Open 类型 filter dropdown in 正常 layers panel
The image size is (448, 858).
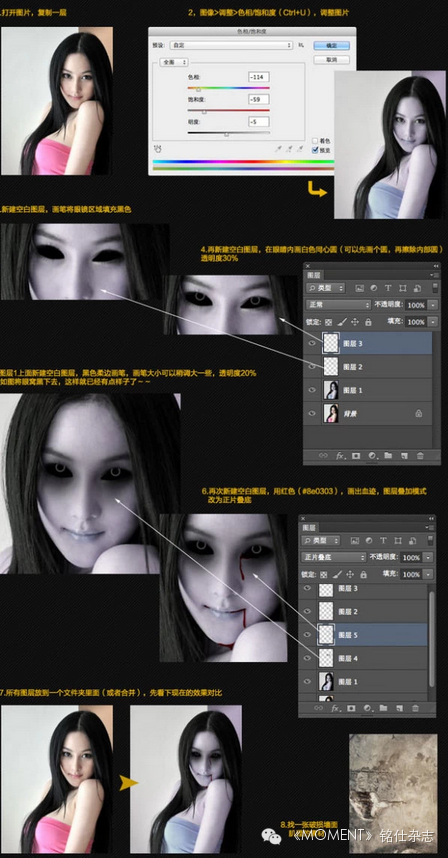325,288
